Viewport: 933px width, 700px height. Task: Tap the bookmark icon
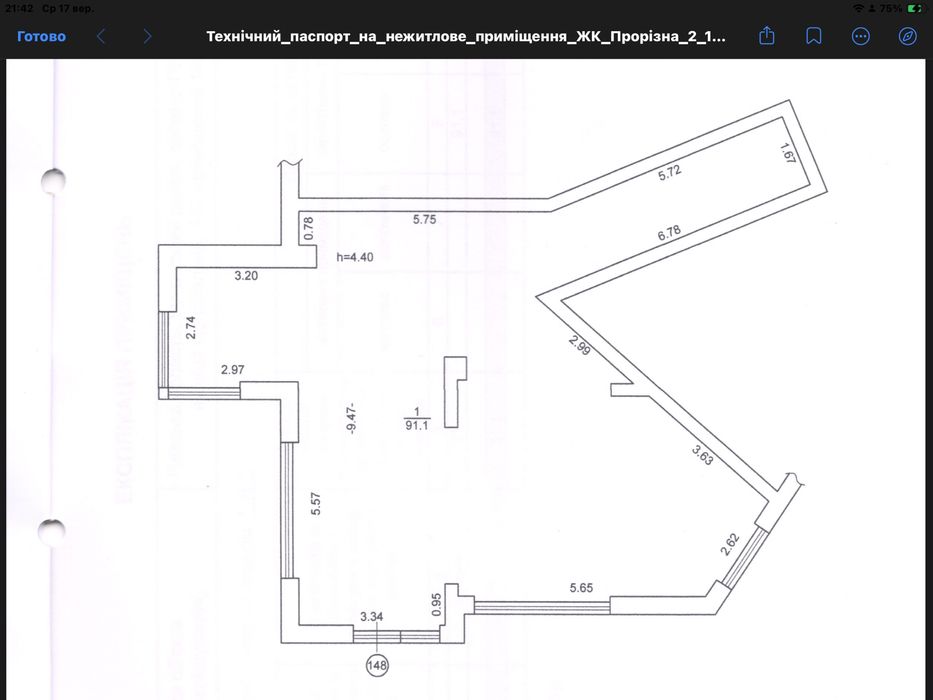pyautogui.click(x=813, y=36)
